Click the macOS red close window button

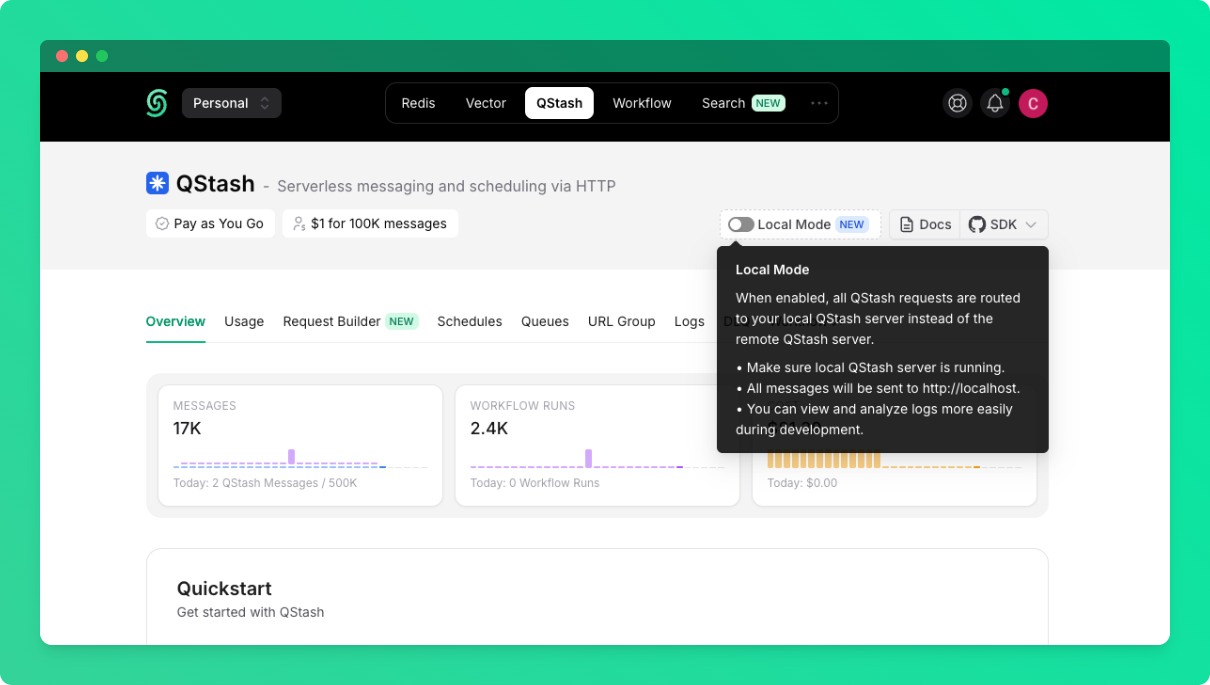click(x=62, y=56)
